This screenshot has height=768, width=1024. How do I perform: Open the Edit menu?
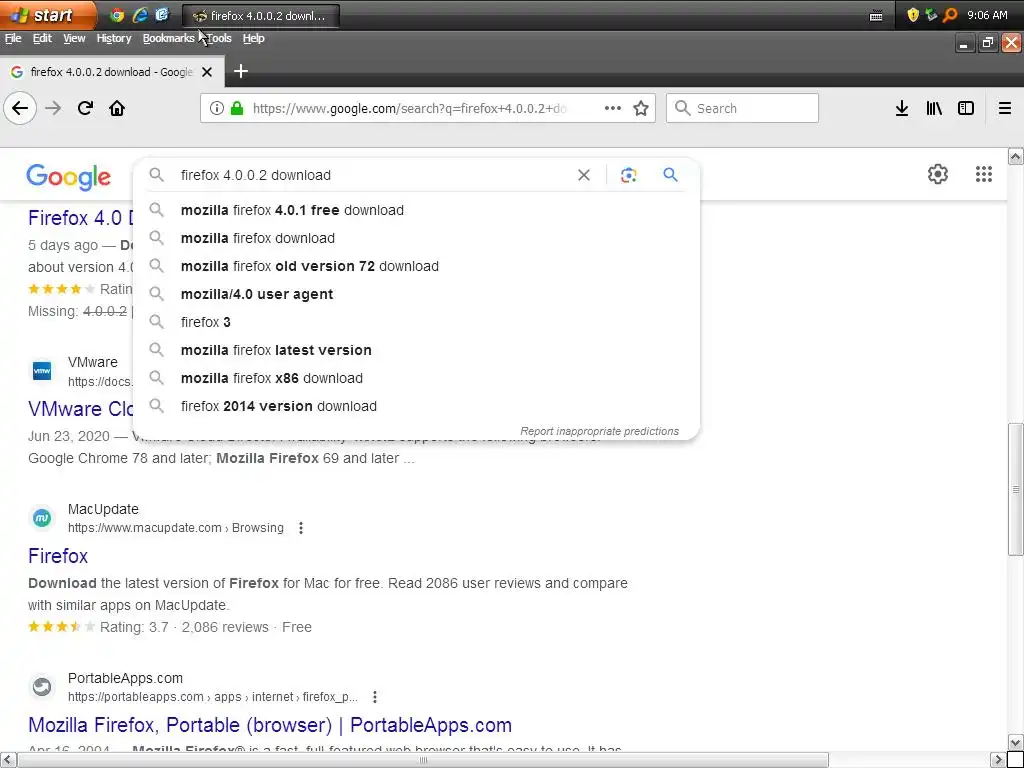42,39
